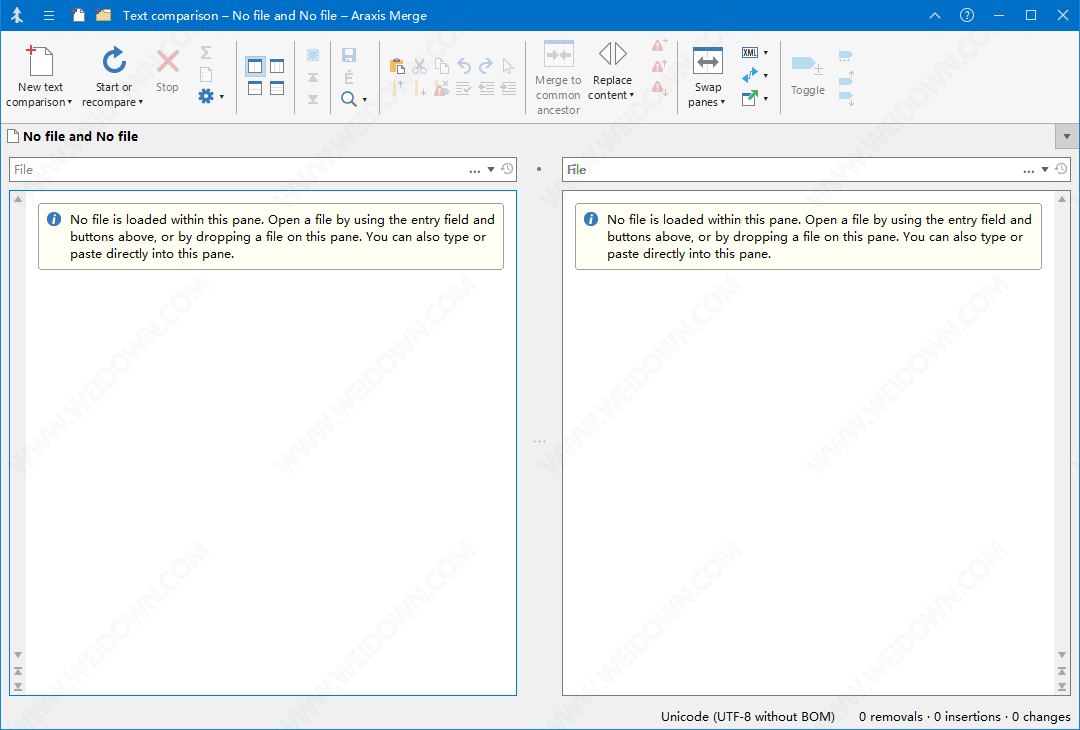Screen dimensions: 1080x730
Task: Click the floppy disk save icon
Action: pyautogui.click(x=349, y=55)
